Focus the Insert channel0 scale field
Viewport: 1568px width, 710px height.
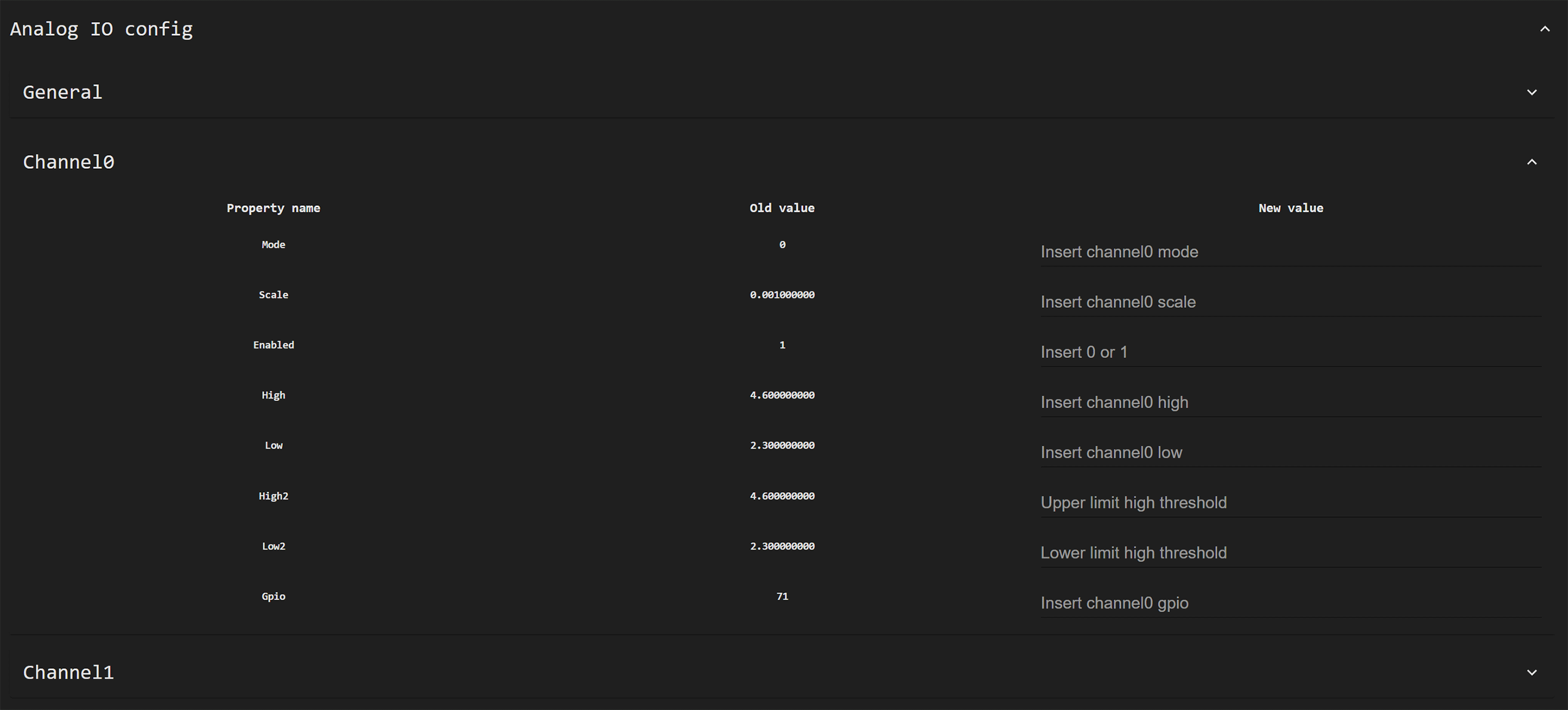(1290, 302)
